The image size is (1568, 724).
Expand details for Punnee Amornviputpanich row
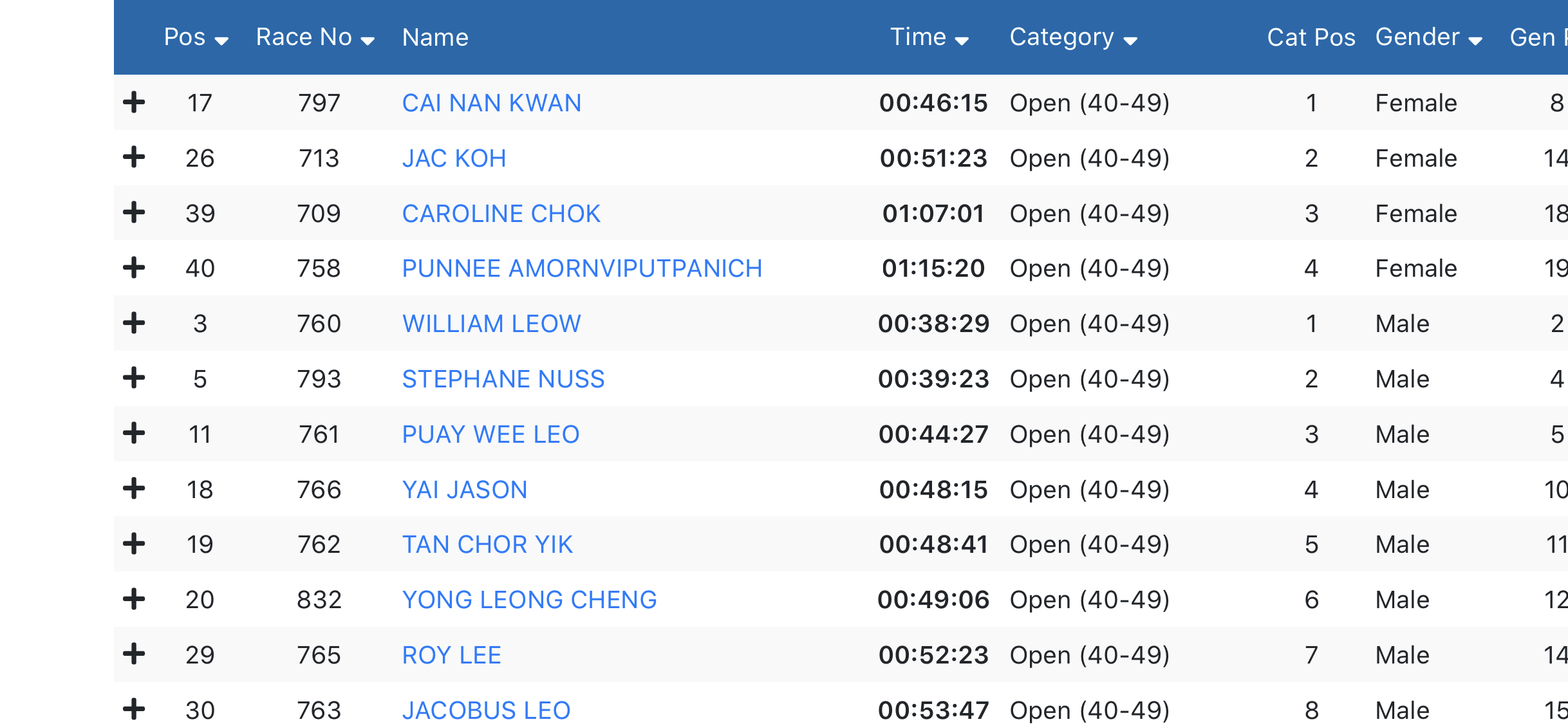point(134,268)
